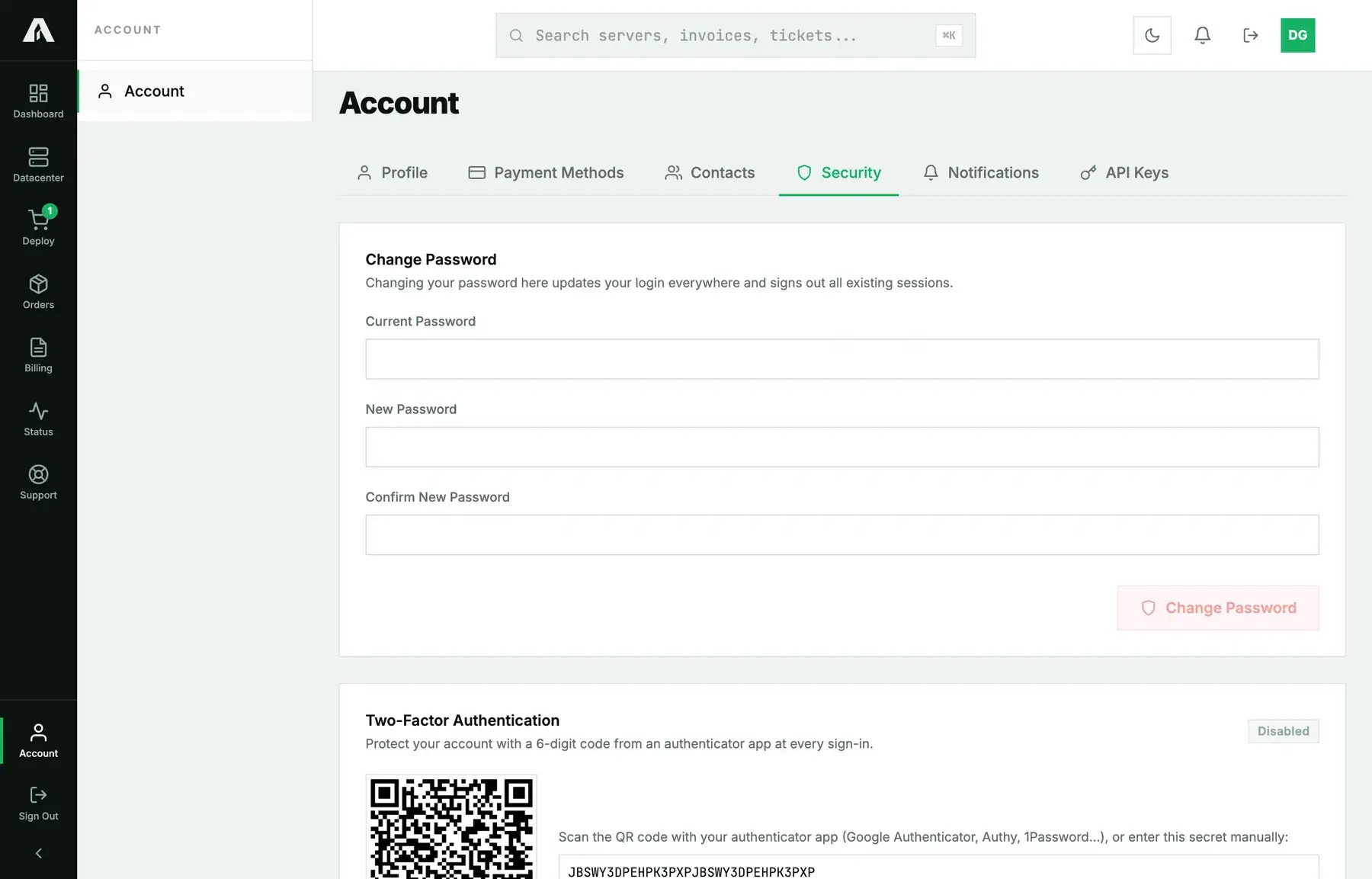Check the Status page

pyautogui.click(x=38, y=419)
